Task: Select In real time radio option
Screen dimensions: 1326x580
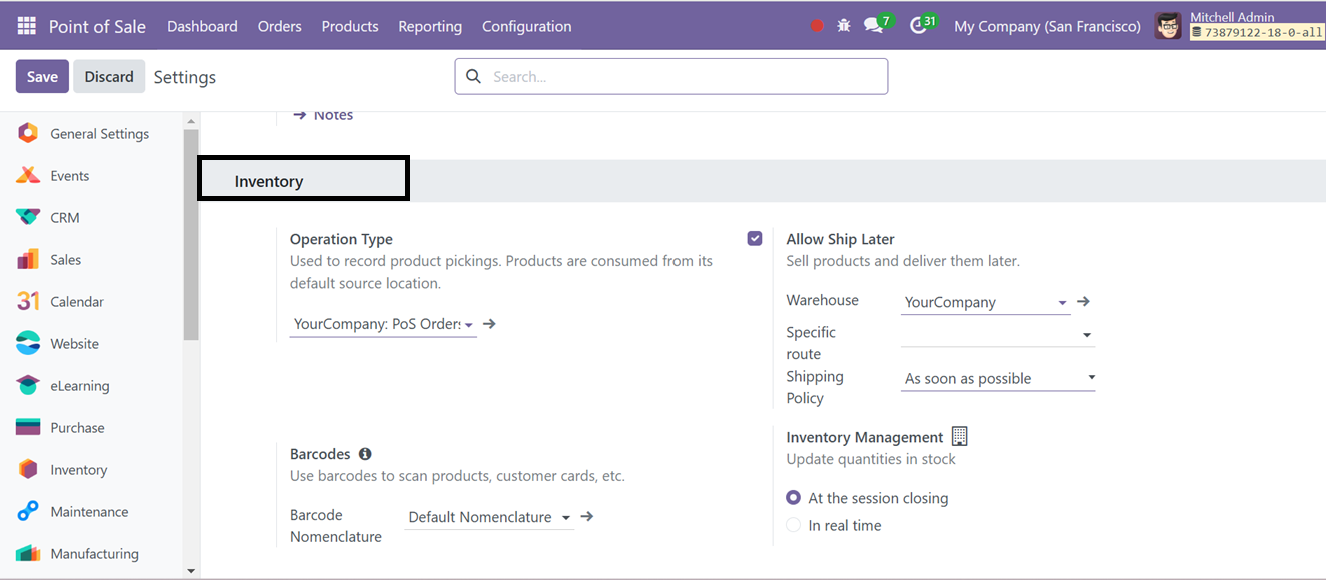Action: pos(794,525)
